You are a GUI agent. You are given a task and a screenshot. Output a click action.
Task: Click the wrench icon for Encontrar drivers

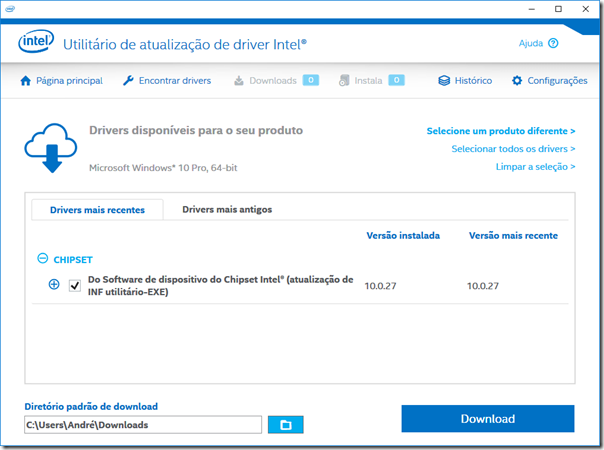(x=128, y=81)
